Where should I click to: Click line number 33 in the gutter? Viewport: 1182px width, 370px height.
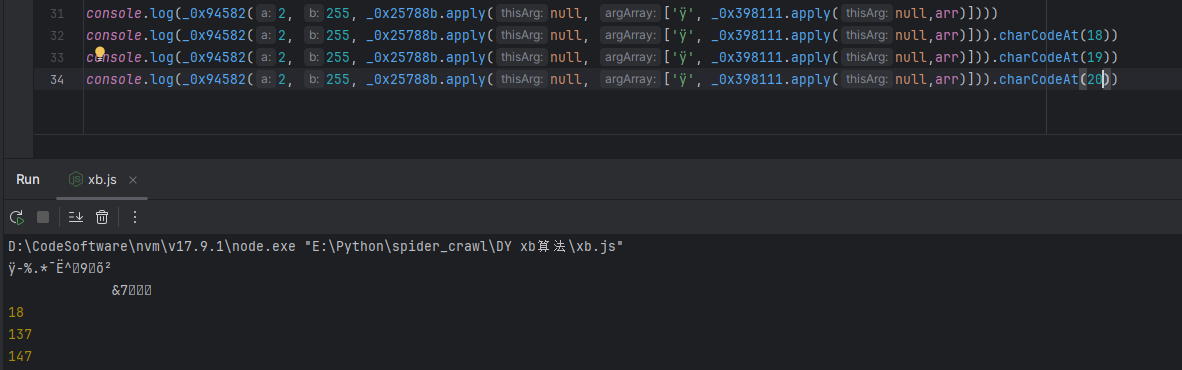pos(57,57)
